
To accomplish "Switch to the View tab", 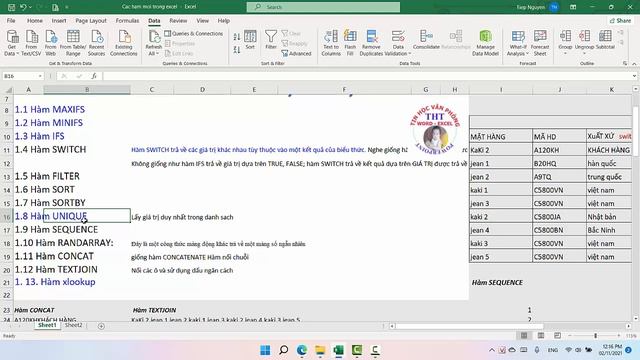I will (202, 20).
